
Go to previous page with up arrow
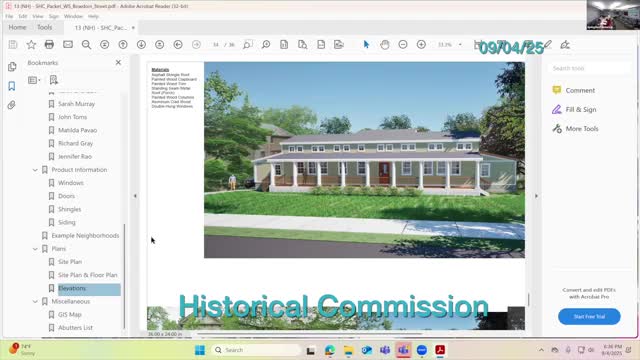pyautogui.click(x=123, y=44)
